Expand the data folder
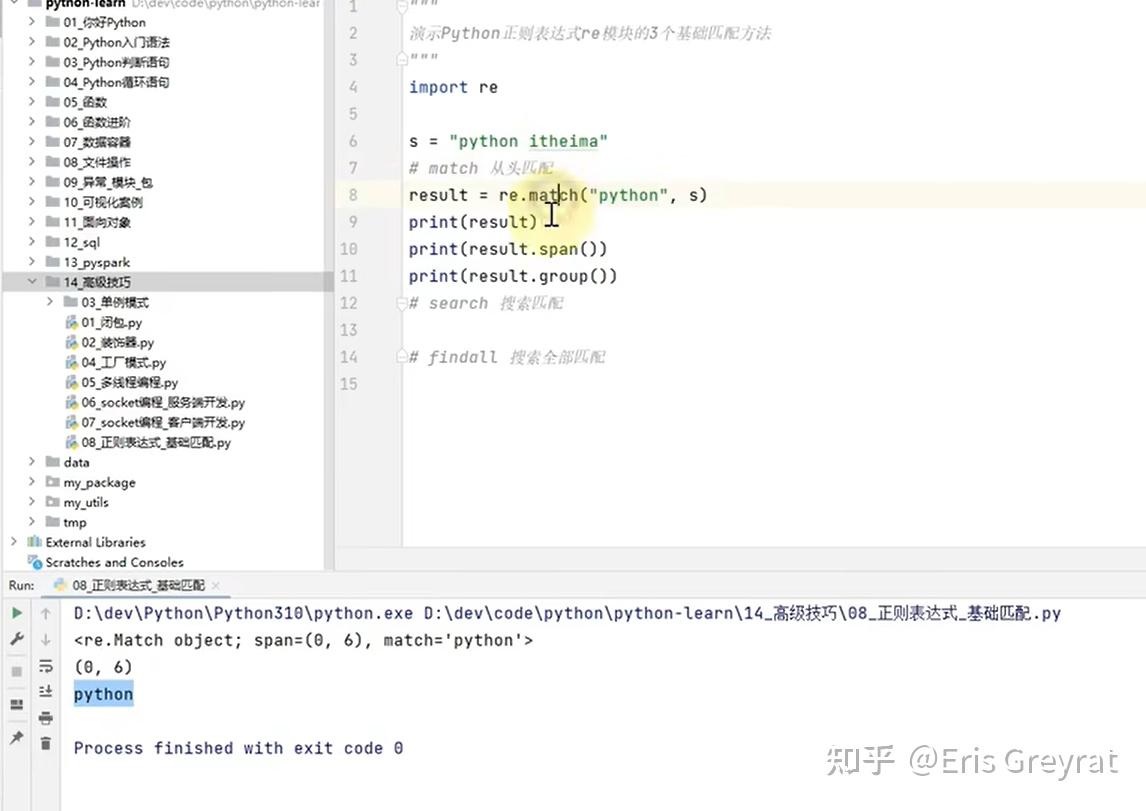The image size is (1146, 811). click(31, 462)
